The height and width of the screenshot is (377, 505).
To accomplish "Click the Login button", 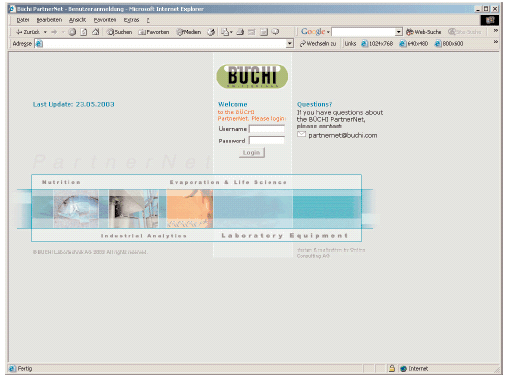I will pos(252,153).
